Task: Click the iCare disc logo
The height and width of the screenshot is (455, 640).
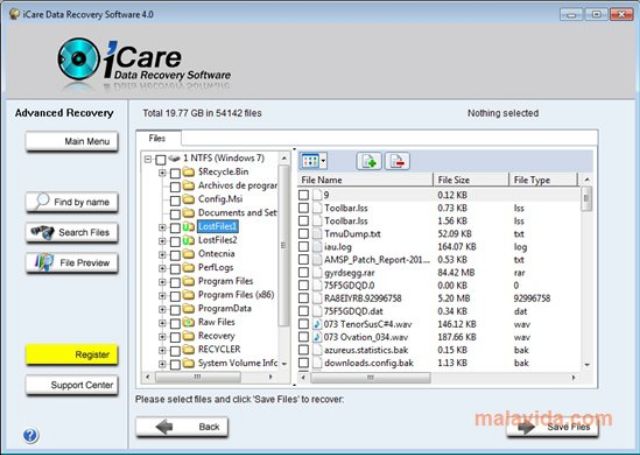Action: (x=81, y=60)
